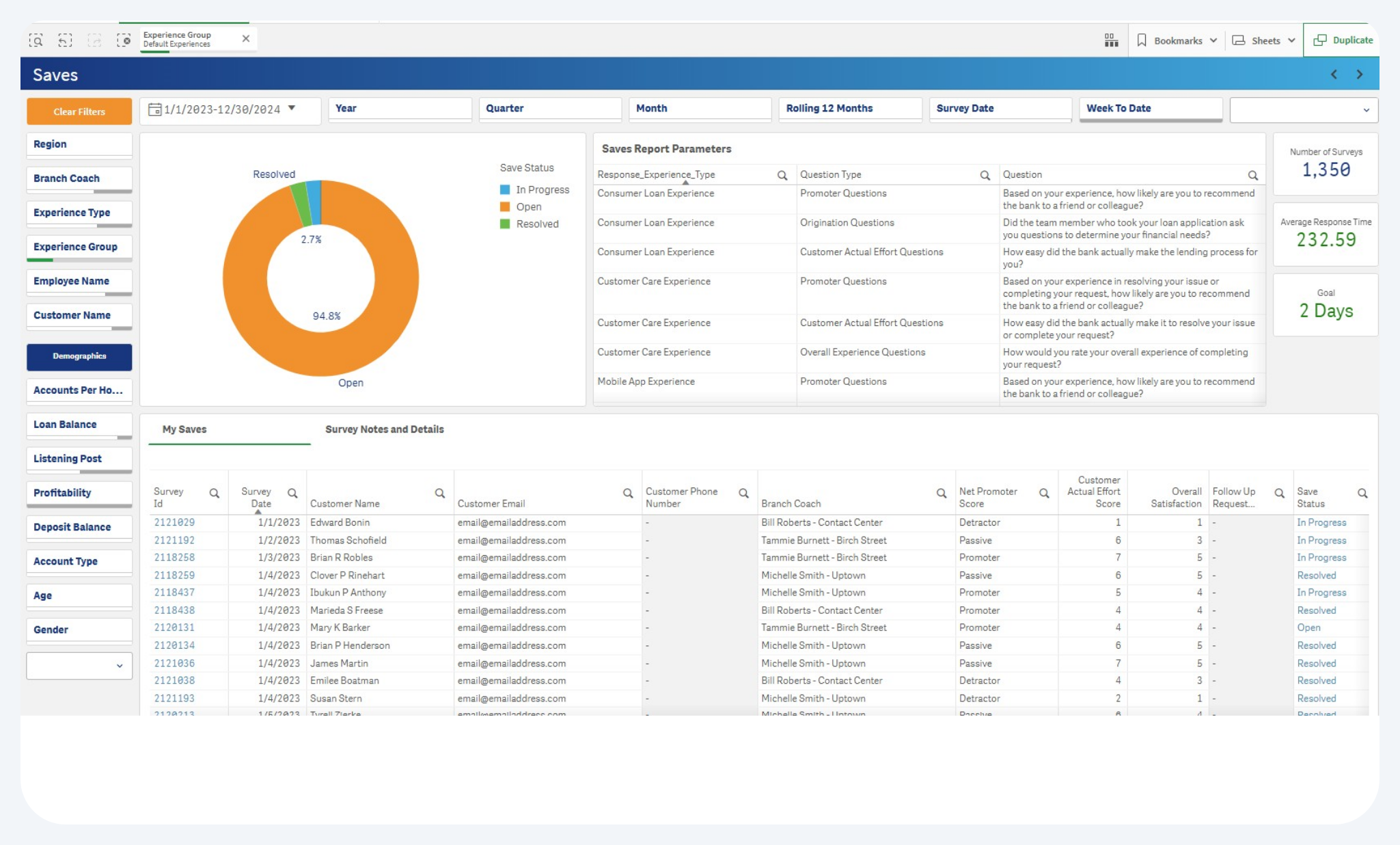Click search icon on Question Type column

[985, 175]
